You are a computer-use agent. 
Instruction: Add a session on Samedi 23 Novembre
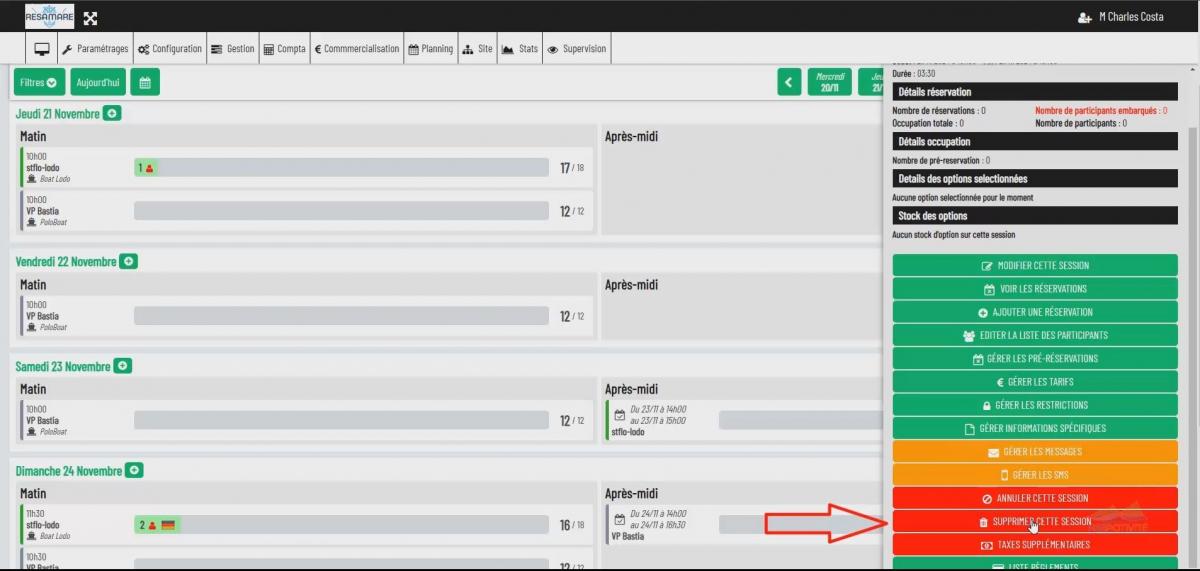click(122, 366)
